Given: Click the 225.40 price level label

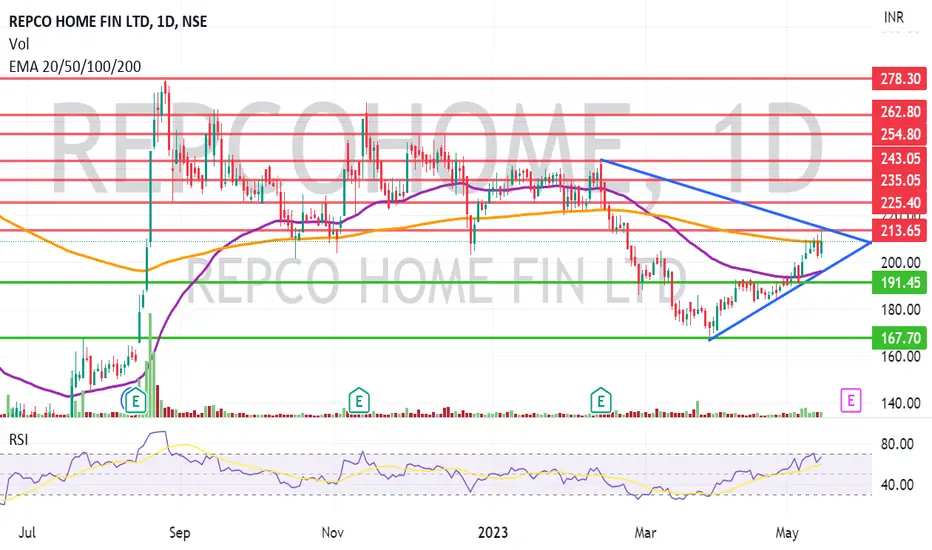Looking at the screenshot, I should (x=899, y=203).
